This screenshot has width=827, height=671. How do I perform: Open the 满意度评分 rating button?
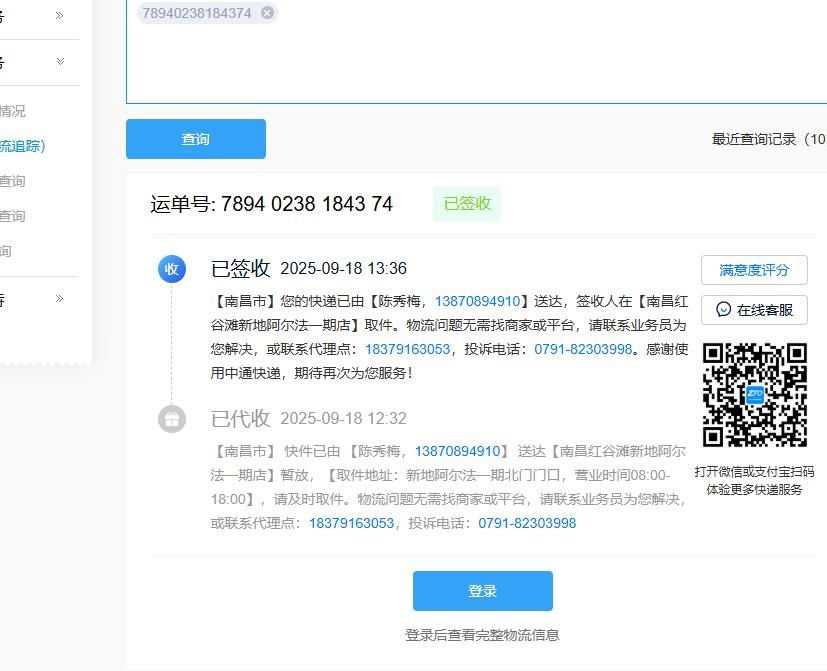pos(754,270)
